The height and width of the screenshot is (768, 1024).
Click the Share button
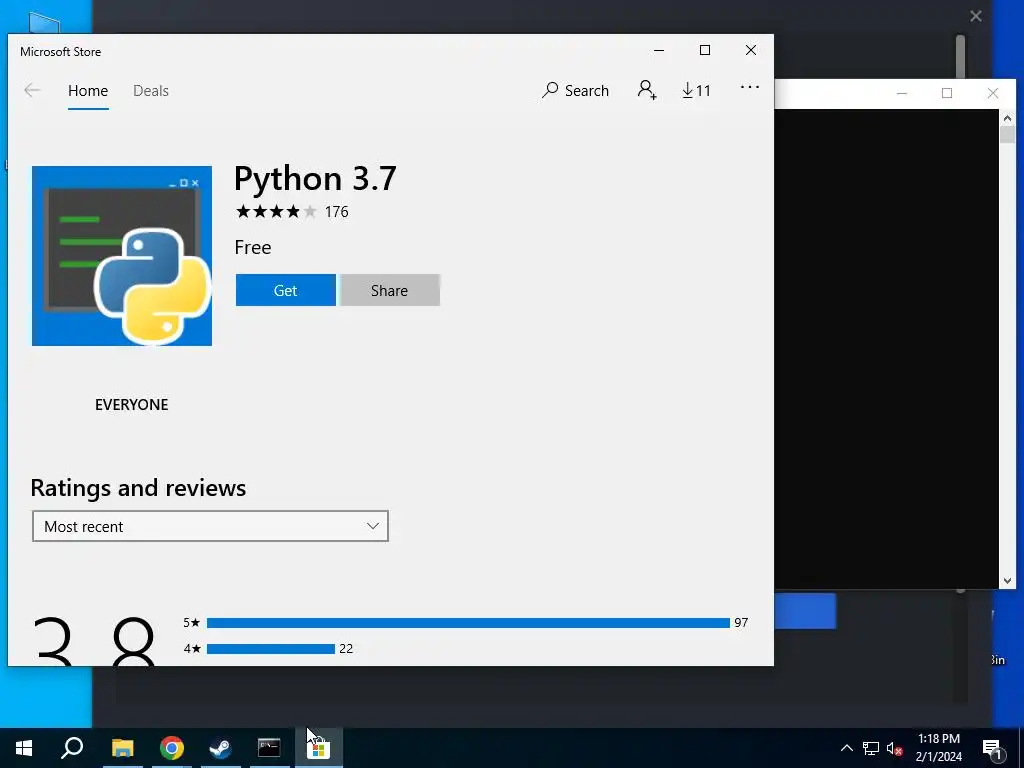click(x=390, y=290)
